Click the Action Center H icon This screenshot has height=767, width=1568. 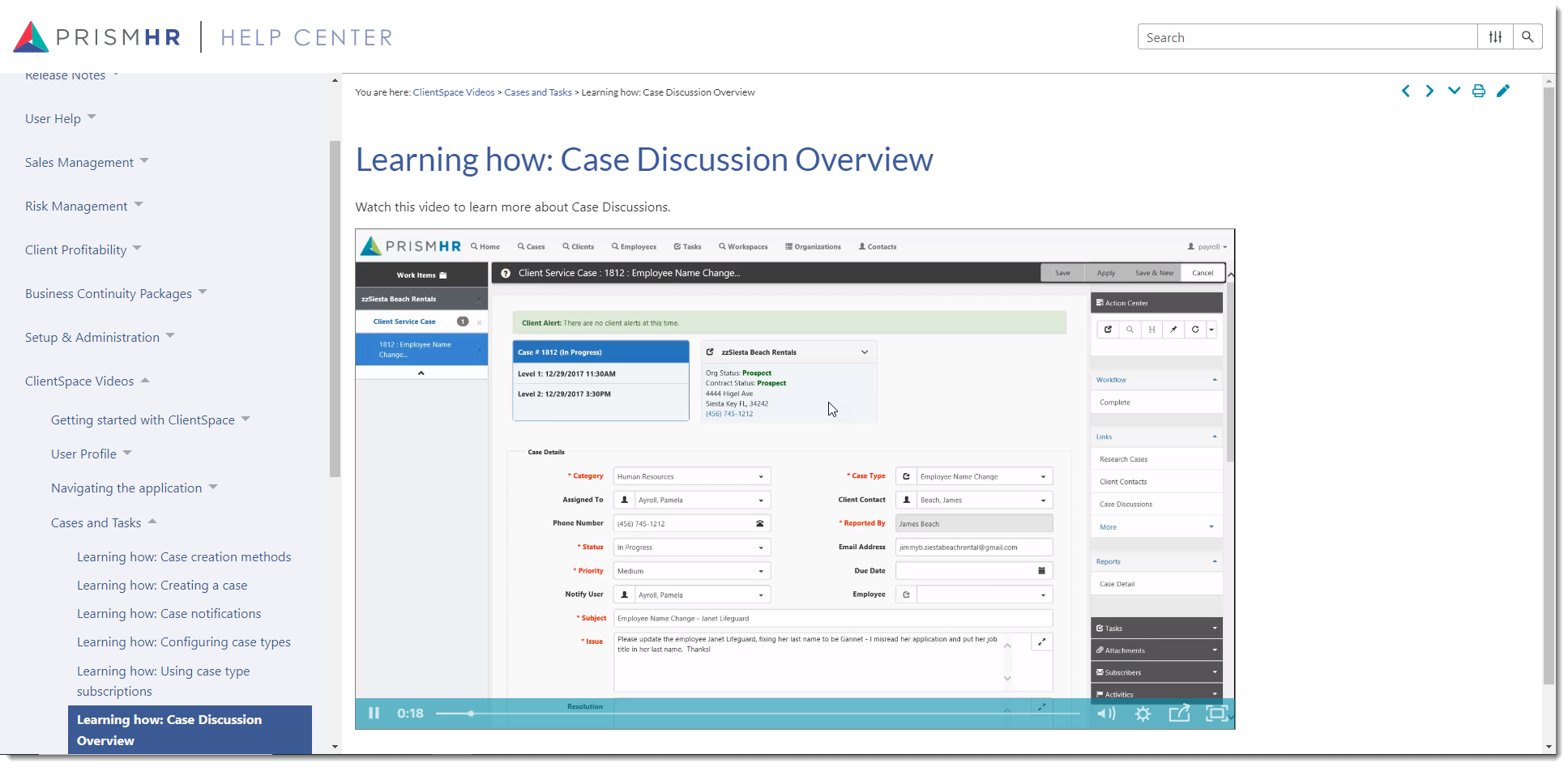click(1151, 330)
